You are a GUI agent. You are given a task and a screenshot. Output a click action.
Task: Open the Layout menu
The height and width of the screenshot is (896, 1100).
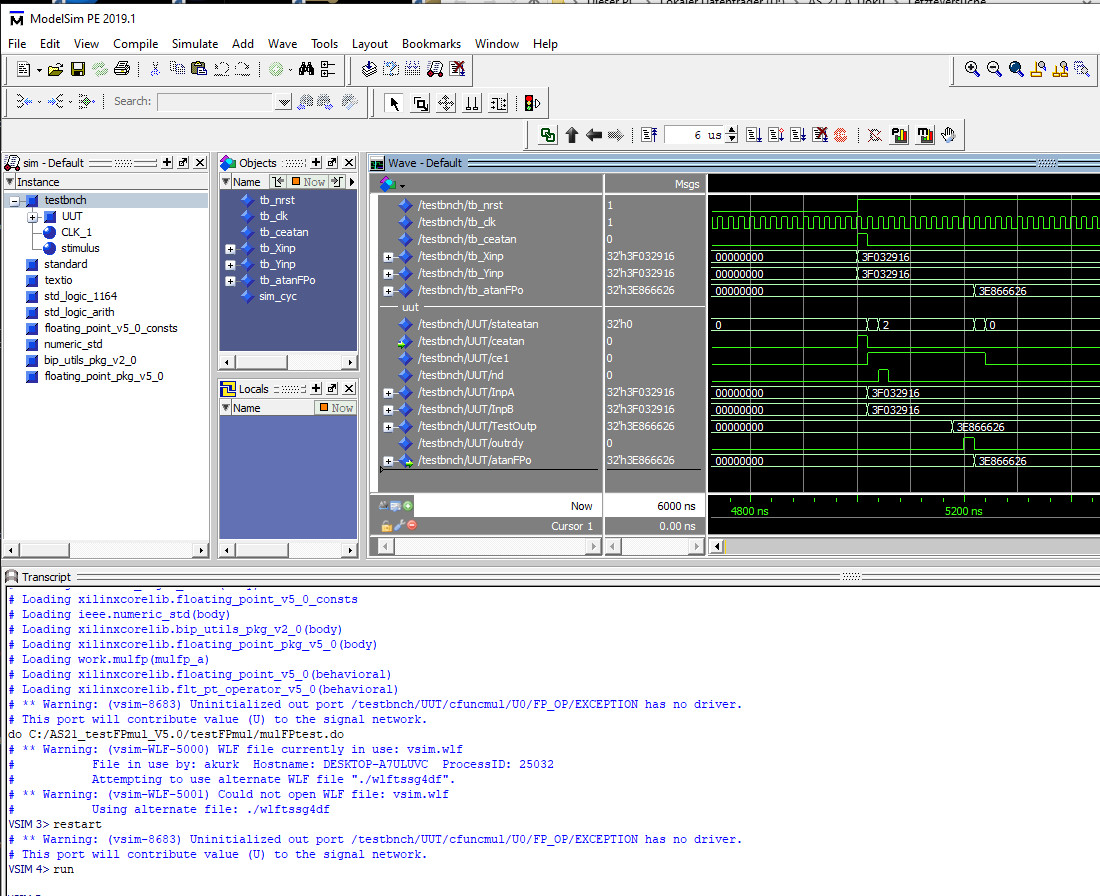370,44
